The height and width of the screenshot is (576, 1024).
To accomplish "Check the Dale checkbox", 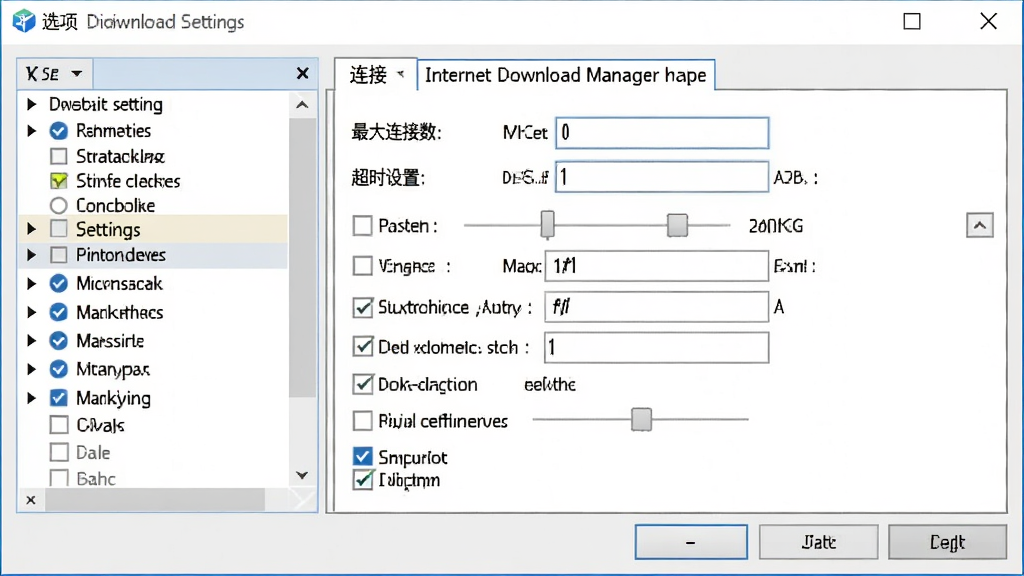I will tap(59, 452).
